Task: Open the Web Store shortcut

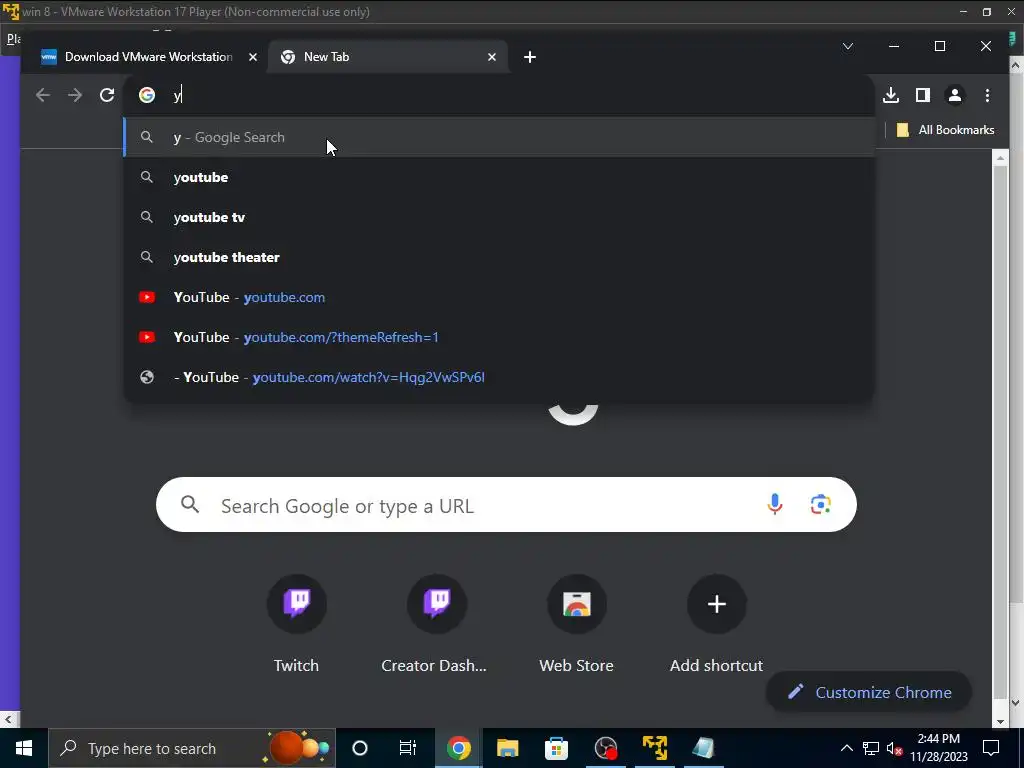Action: coord(577,624)
